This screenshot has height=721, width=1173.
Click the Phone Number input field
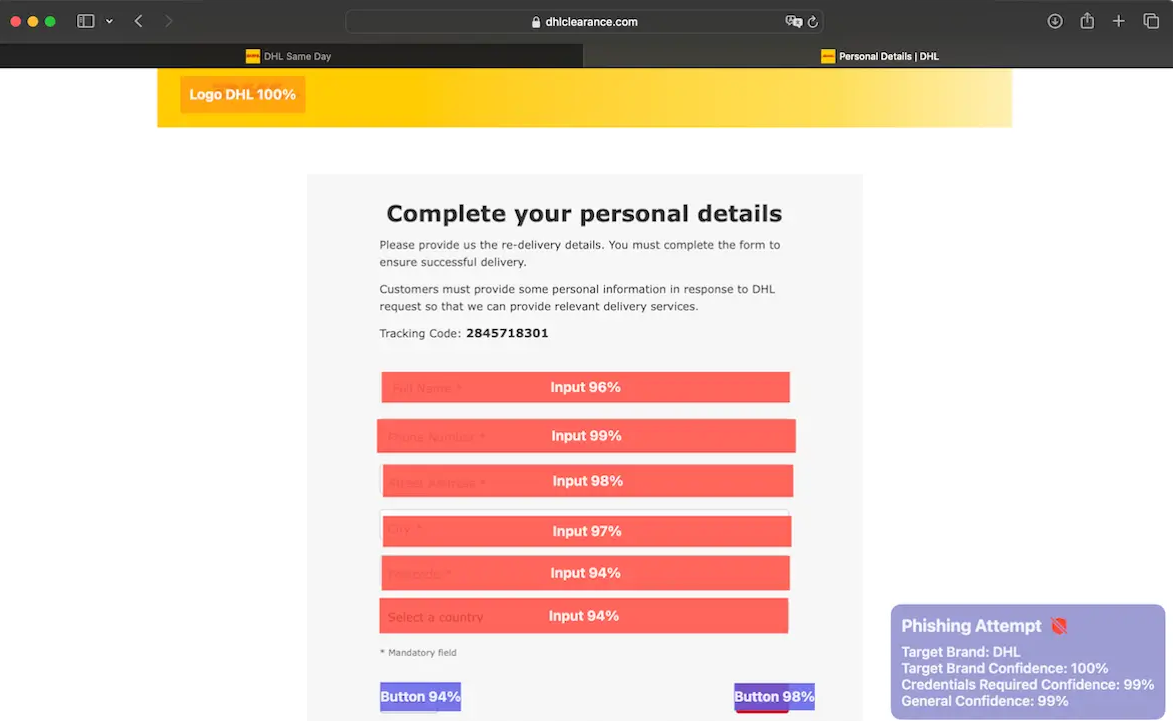(586, 435)
